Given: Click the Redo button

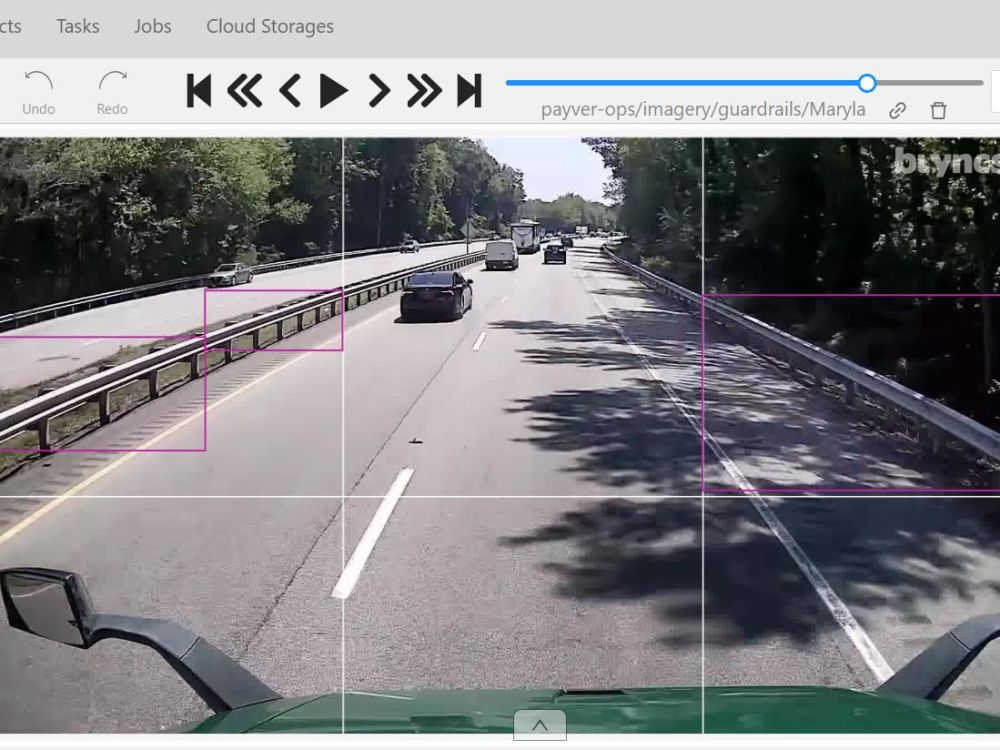Looking at the screenshot, I should (x=112, y=93).
